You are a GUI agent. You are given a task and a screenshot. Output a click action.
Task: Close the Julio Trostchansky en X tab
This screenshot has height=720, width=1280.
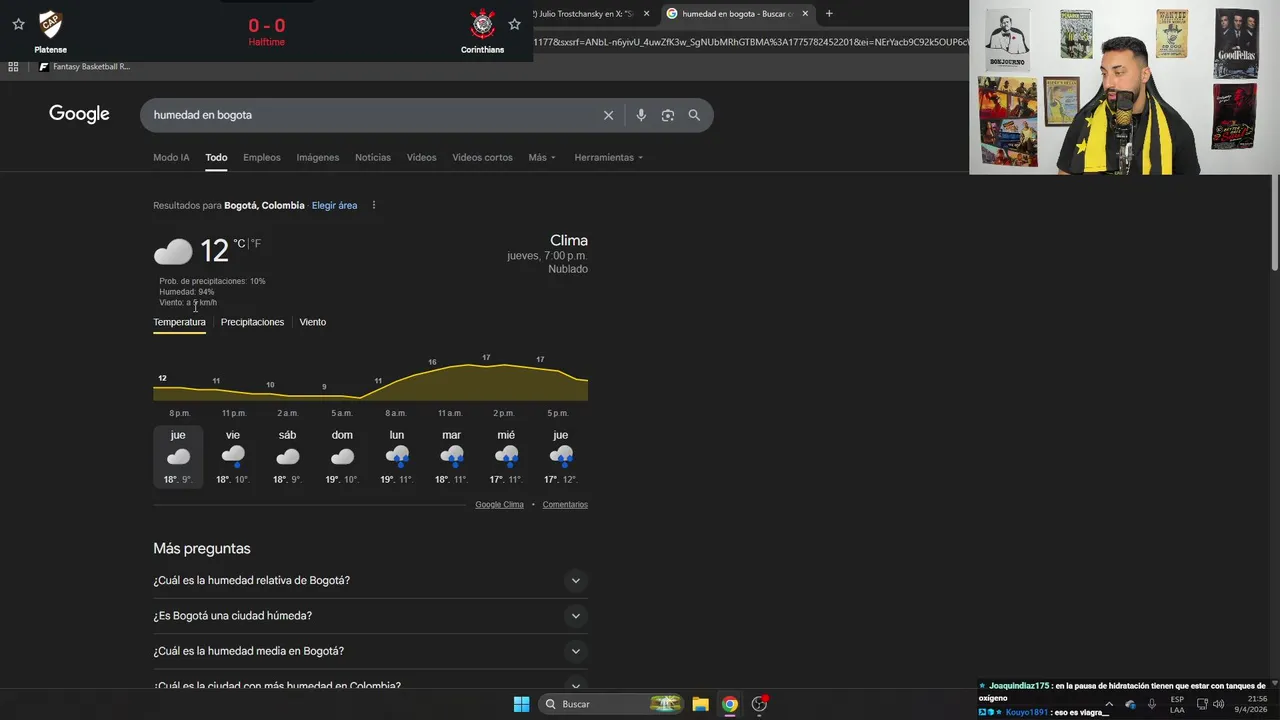point(646,14)
